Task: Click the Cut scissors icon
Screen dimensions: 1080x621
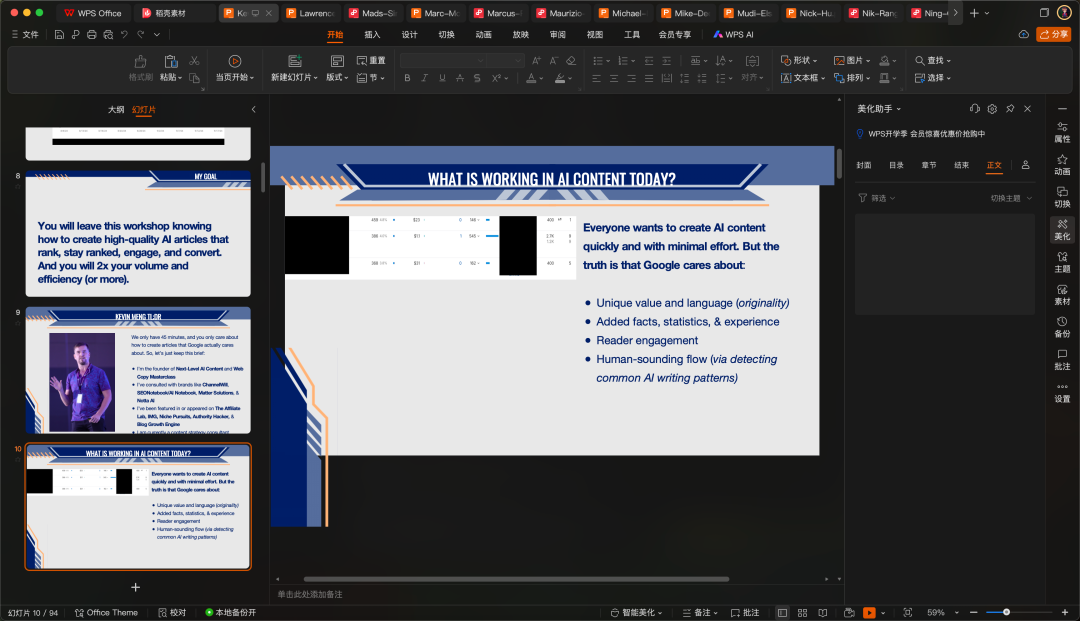Action: click(194, 61)
